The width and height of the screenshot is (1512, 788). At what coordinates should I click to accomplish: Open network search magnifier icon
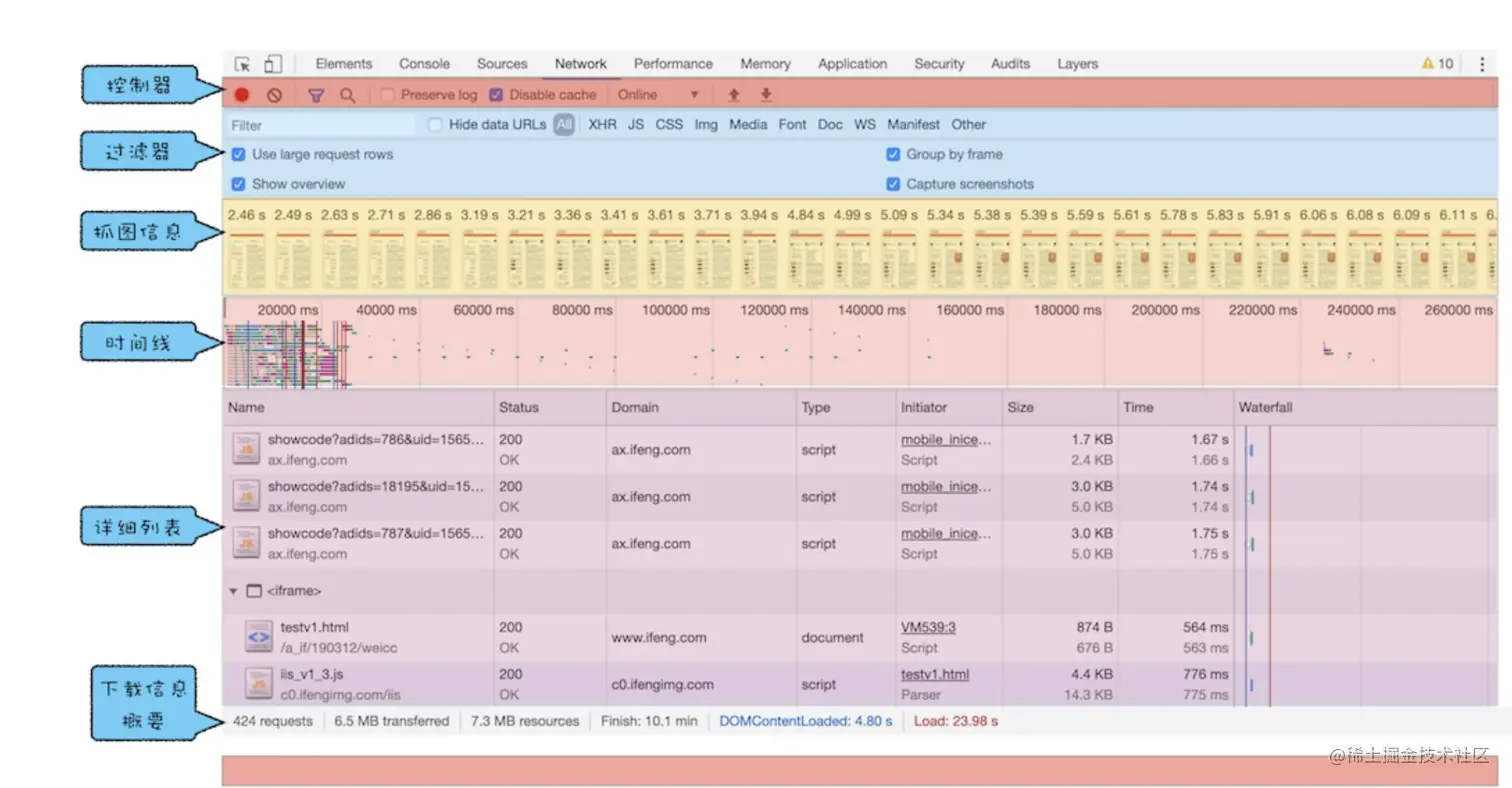[347, 95]
